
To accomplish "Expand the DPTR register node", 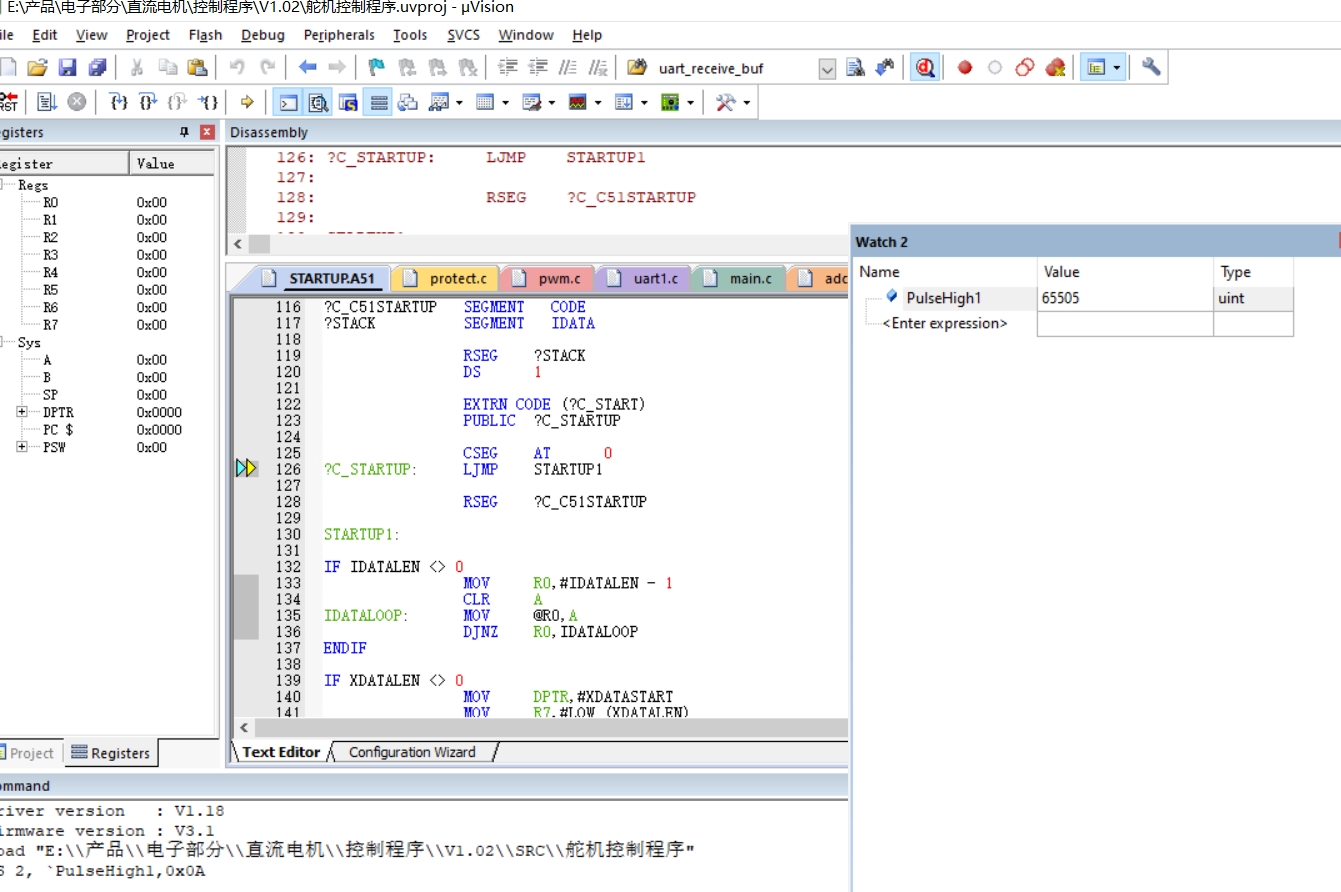I will click(x=22, y=412).
